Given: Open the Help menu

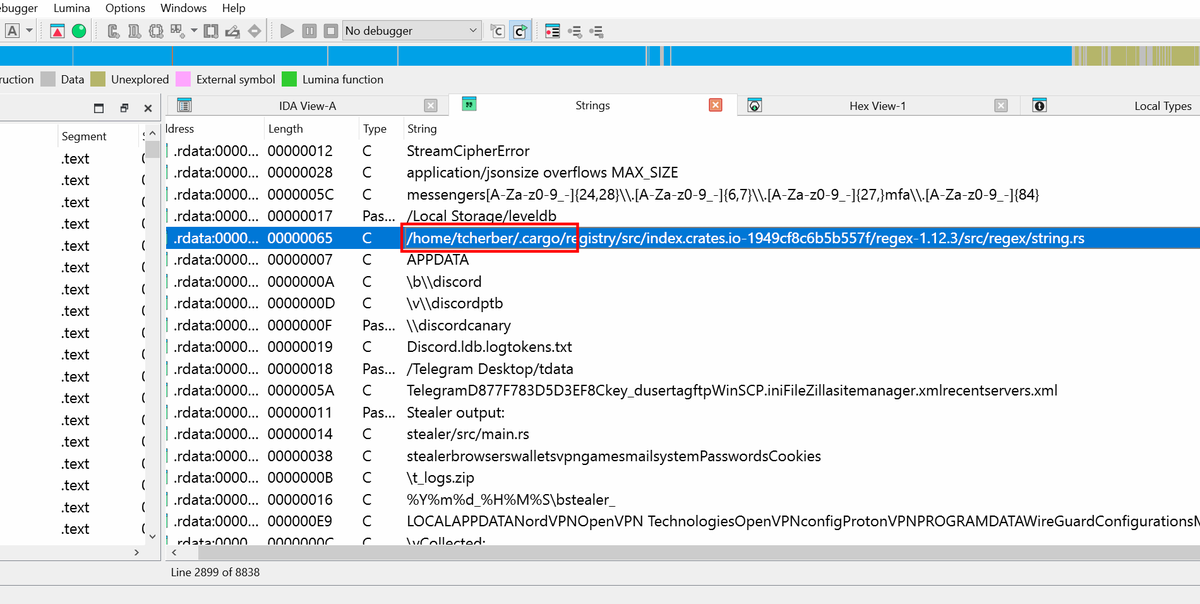Looking at the screenshot, I should [x=234, y=8].
